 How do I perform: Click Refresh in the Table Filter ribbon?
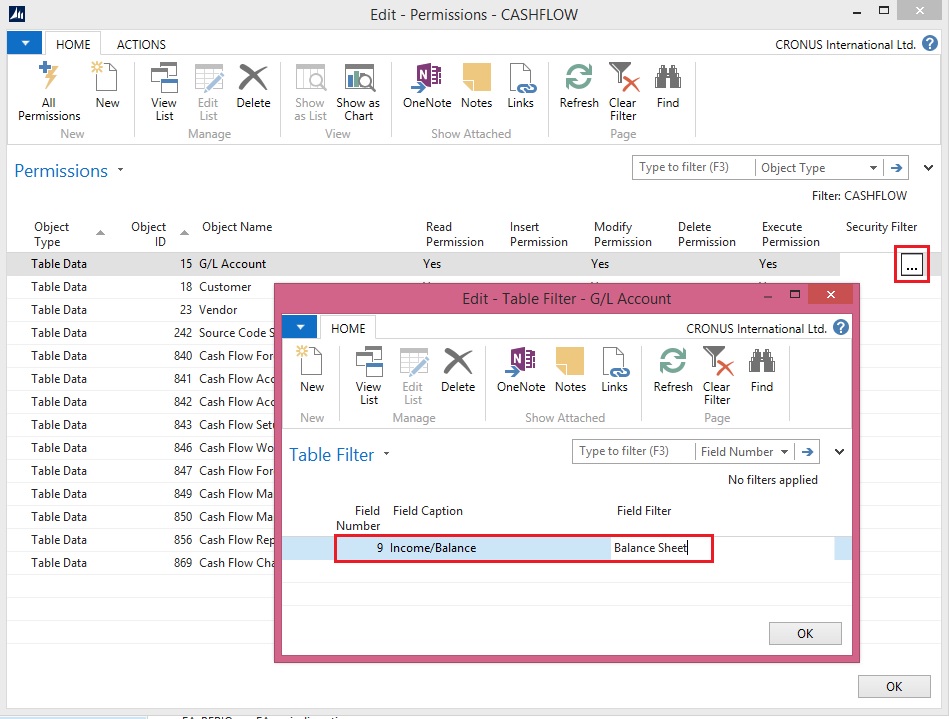click(x=673, y=371)
